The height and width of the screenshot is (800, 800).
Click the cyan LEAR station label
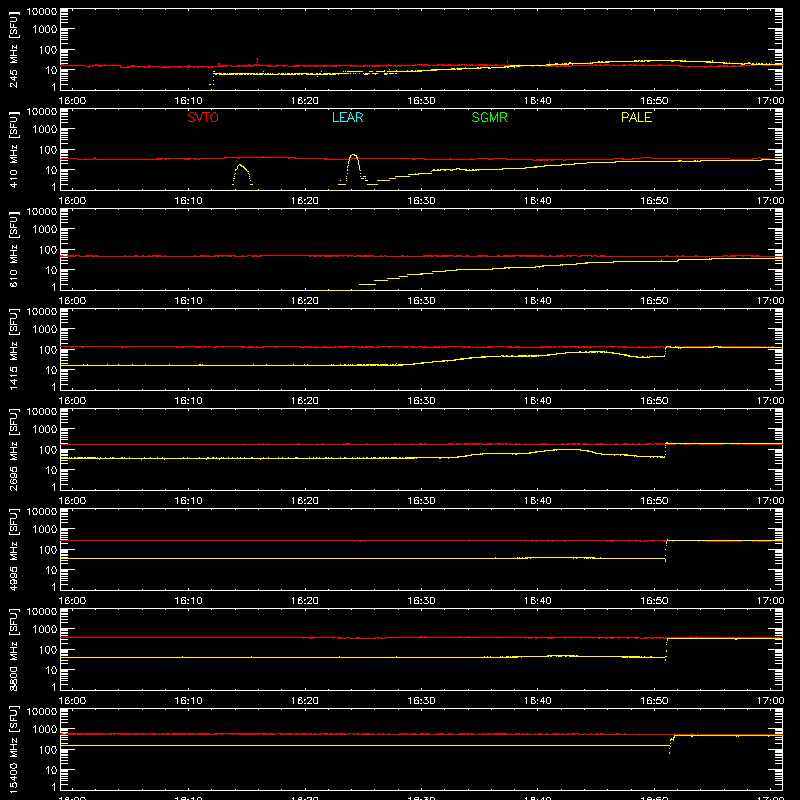pos(347,117)
